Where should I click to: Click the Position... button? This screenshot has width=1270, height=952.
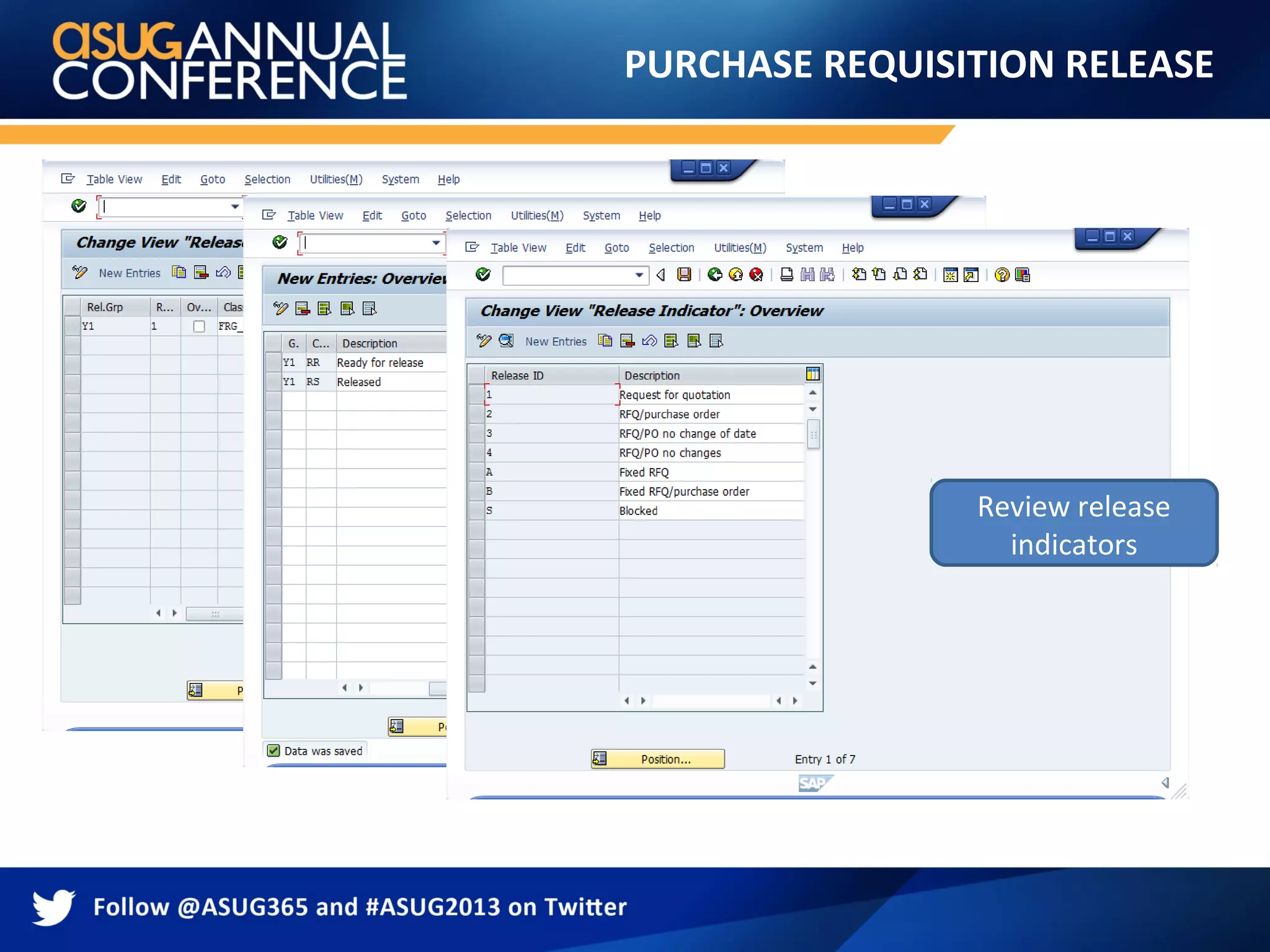coord(658,759)
